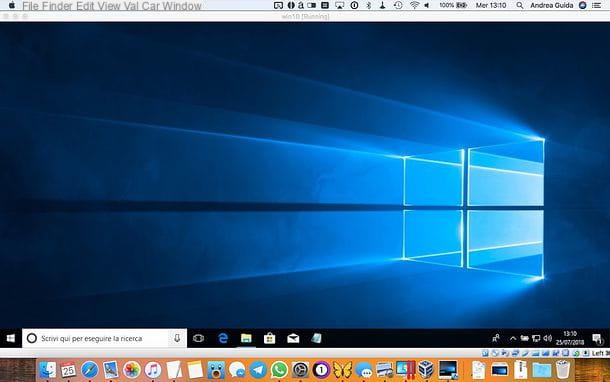610x382 pixels.
Task: Activate the Cortana microphone icon
Action: tap(177, 338)
